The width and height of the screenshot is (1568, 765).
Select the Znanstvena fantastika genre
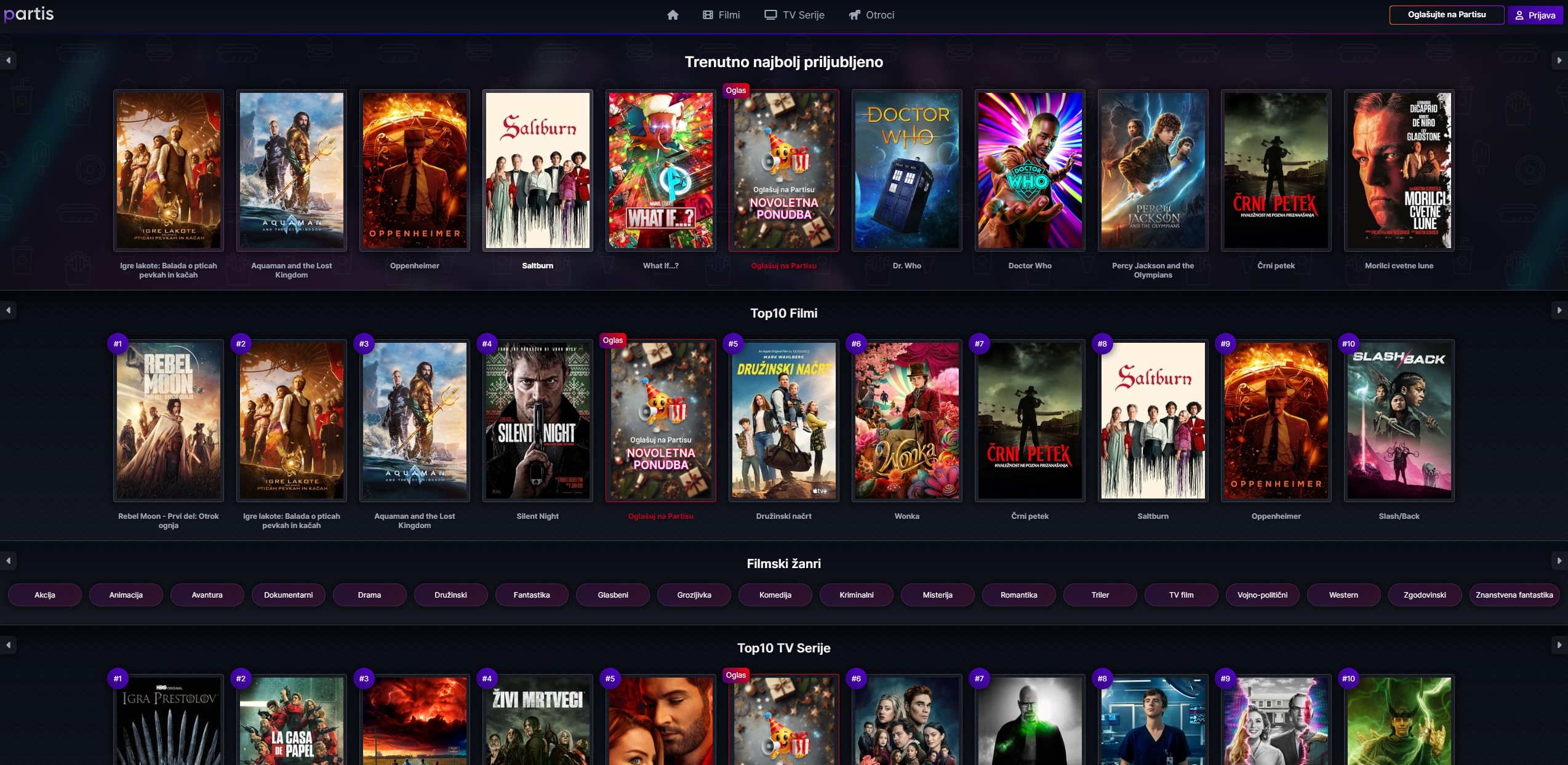[1514, 595]
